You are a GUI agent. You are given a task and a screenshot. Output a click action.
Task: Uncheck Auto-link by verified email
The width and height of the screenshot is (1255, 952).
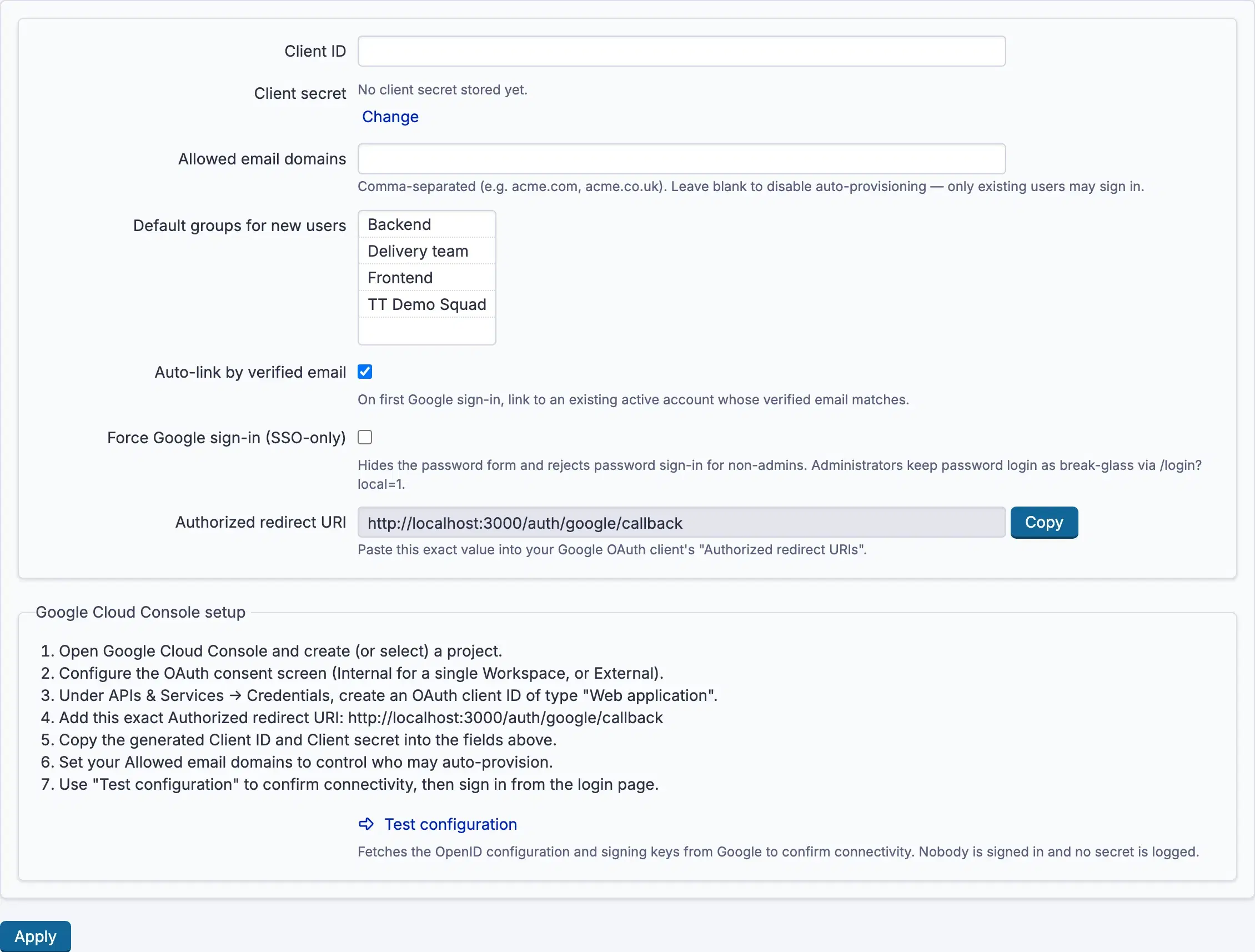click(365, 372)
